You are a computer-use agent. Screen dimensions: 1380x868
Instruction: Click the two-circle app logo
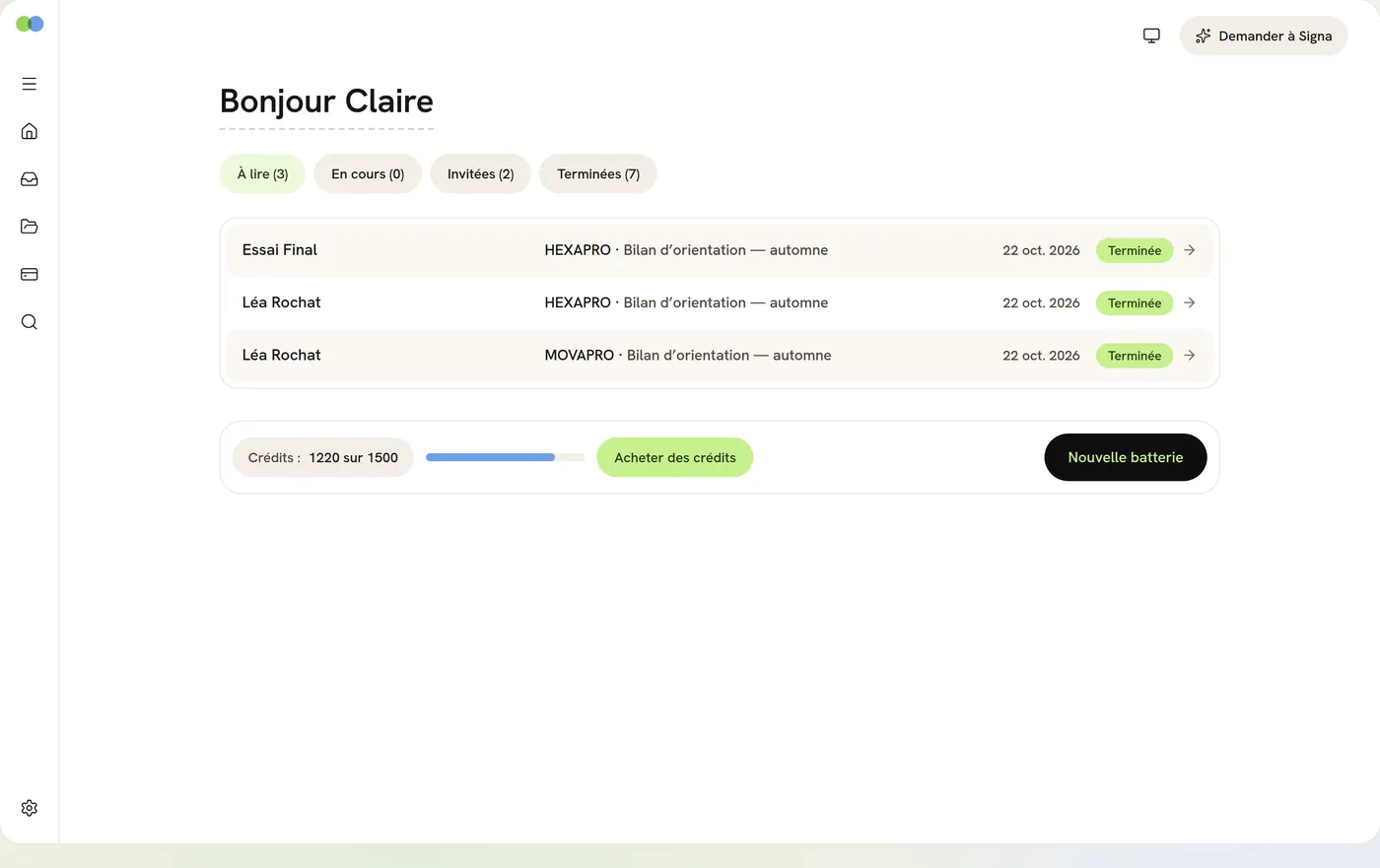point(30,24)
